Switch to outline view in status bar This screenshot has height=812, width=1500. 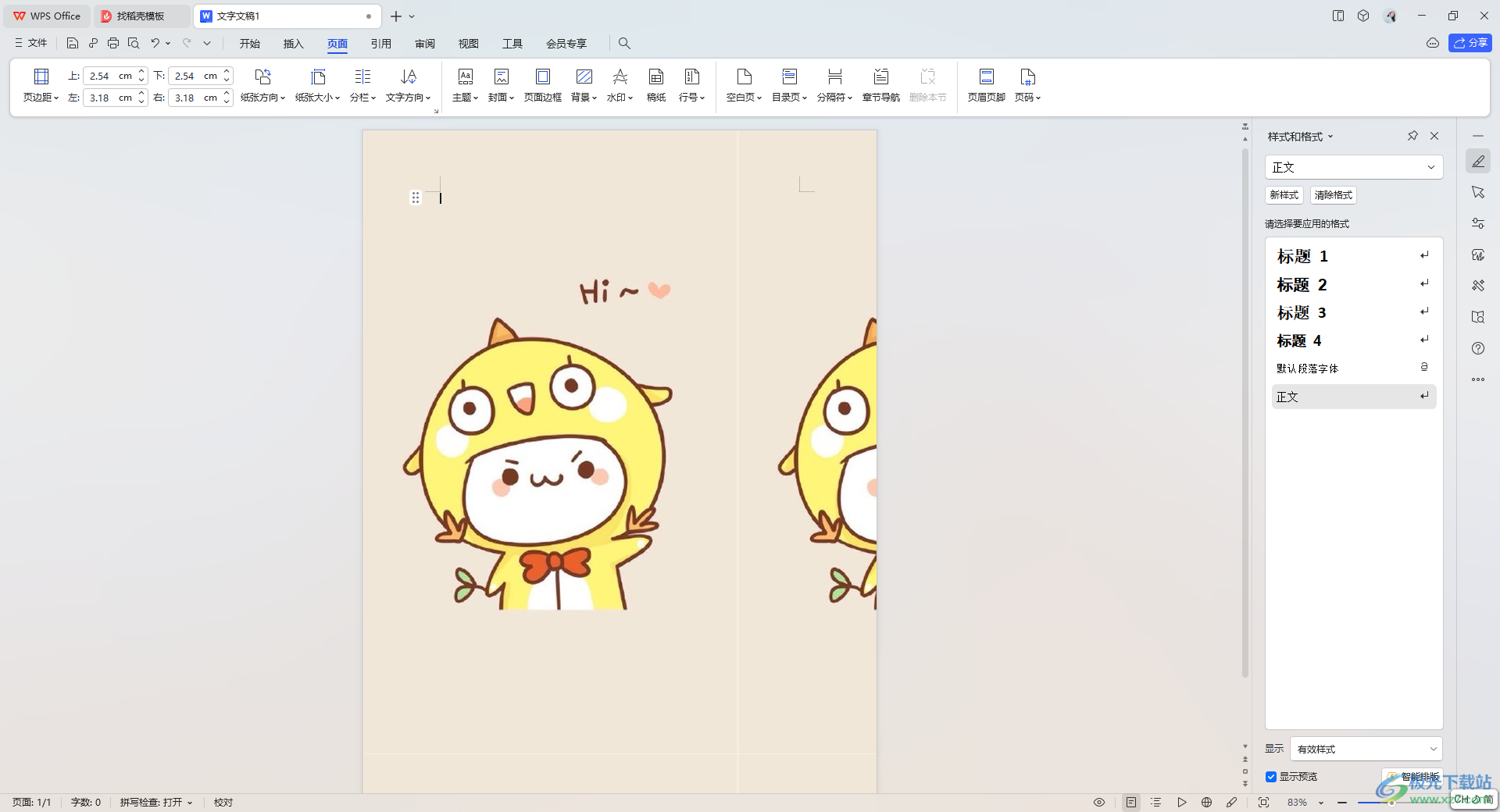coord(1156,802)
